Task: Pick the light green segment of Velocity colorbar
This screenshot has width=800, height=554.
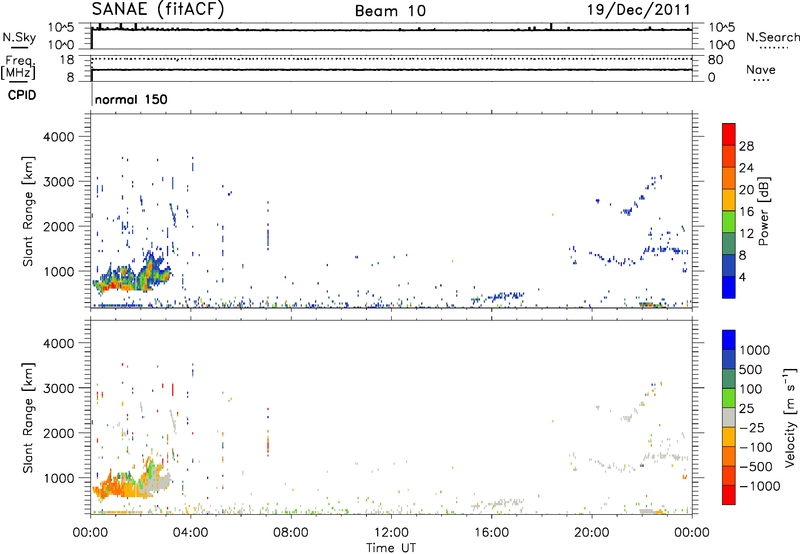Action: click(729, 398)
